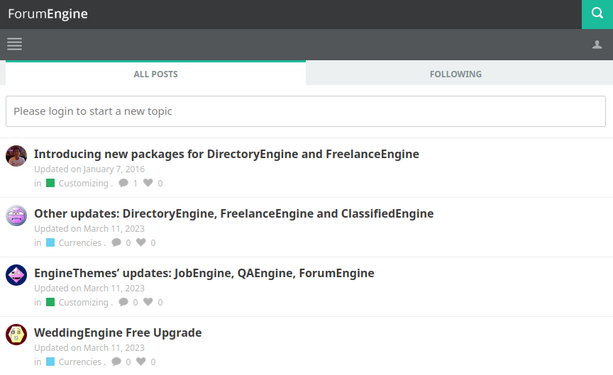This screenshot has height=375, width=613.
Task: Click comment bubble icon in EngineThemes' updates row
Action: point(124,301)
